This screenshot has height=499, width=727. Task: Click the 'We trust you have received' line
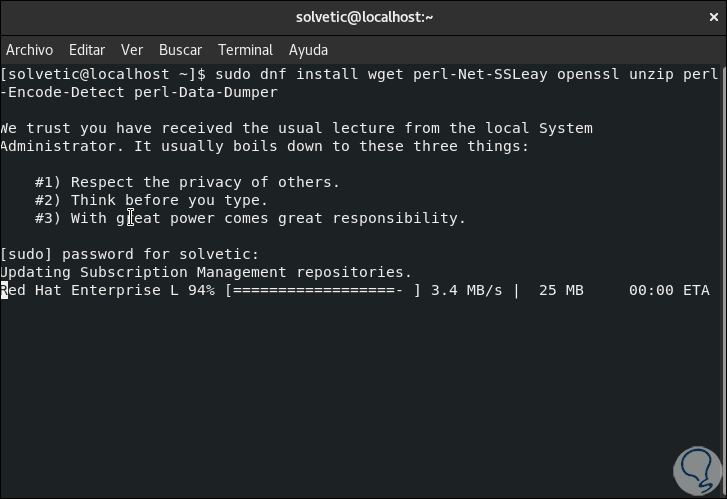[x=296, y=128]
